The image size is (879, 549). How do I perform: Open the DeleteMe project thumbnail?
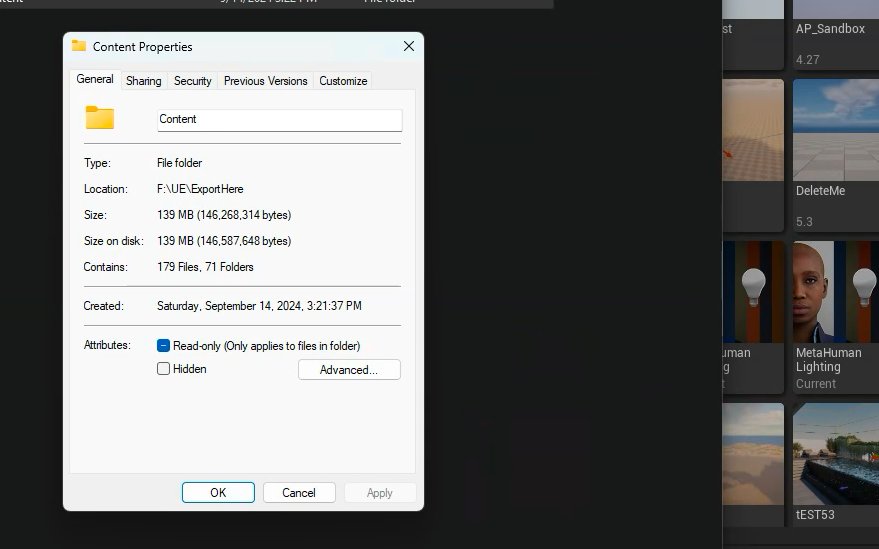point(836,130)
